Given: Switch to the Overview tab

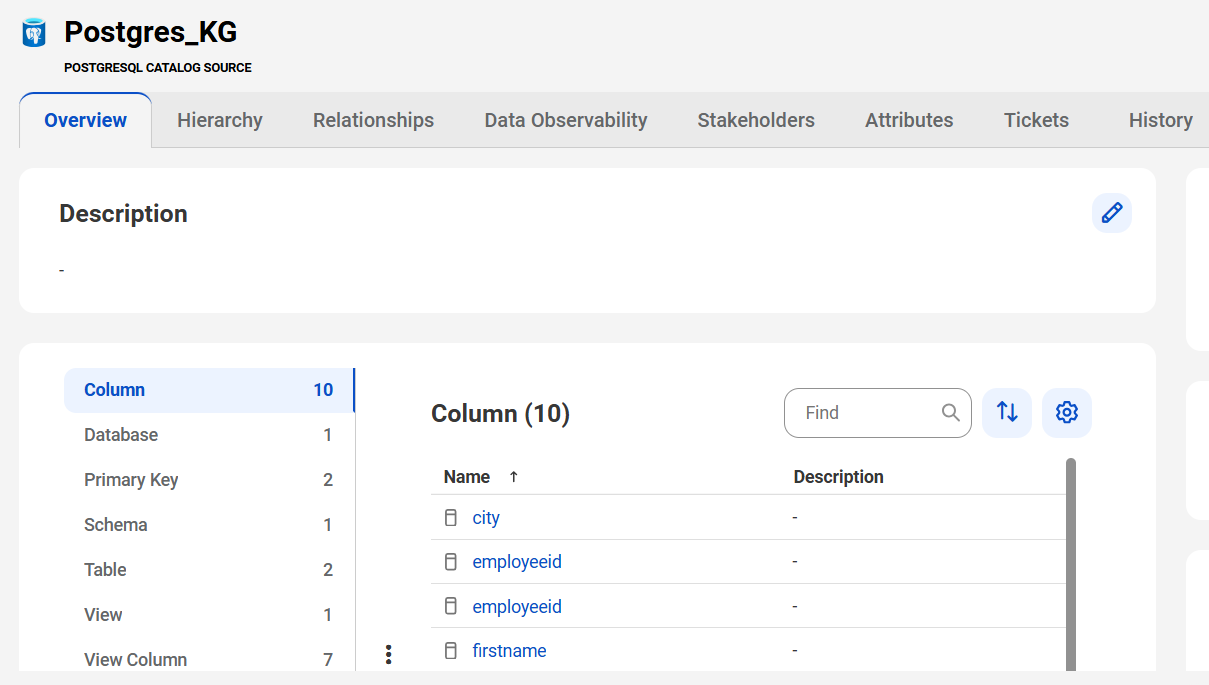Looking at the screenshot, I should point(85,120).
